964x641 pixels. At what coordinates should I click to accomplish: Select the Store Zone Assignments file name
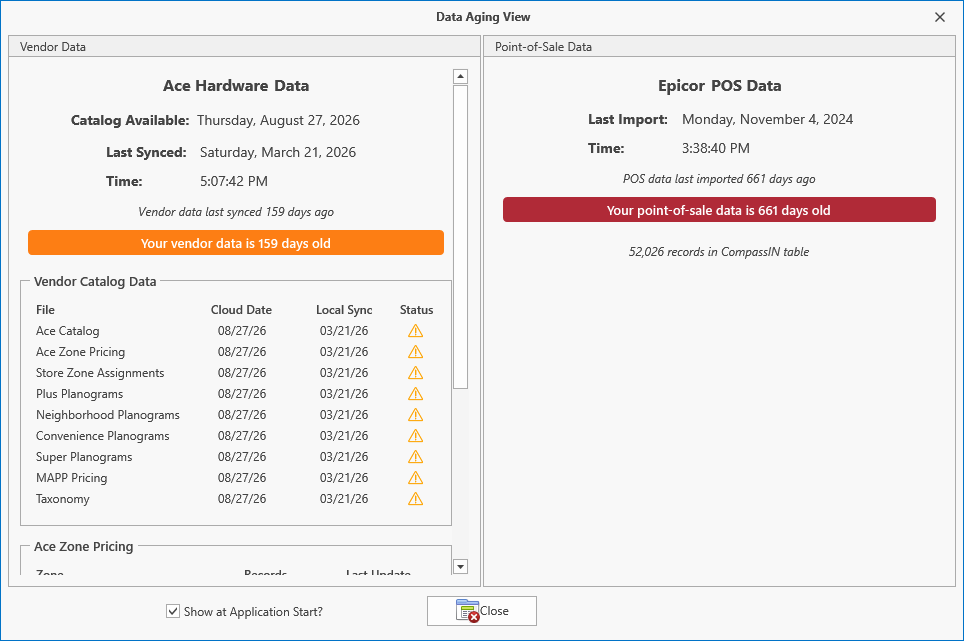coord(100,373)
